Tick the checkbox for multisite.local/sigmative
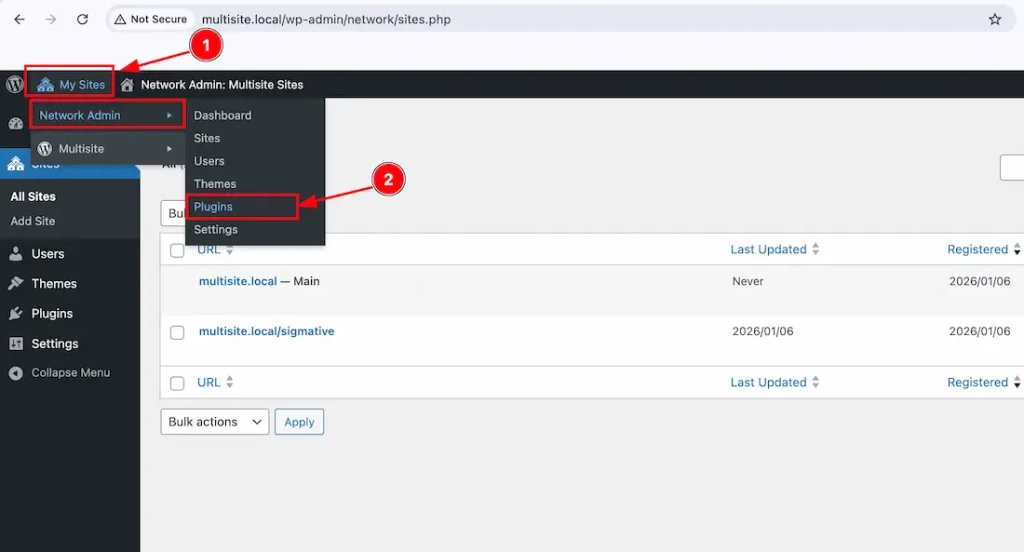 click(177, 333)
